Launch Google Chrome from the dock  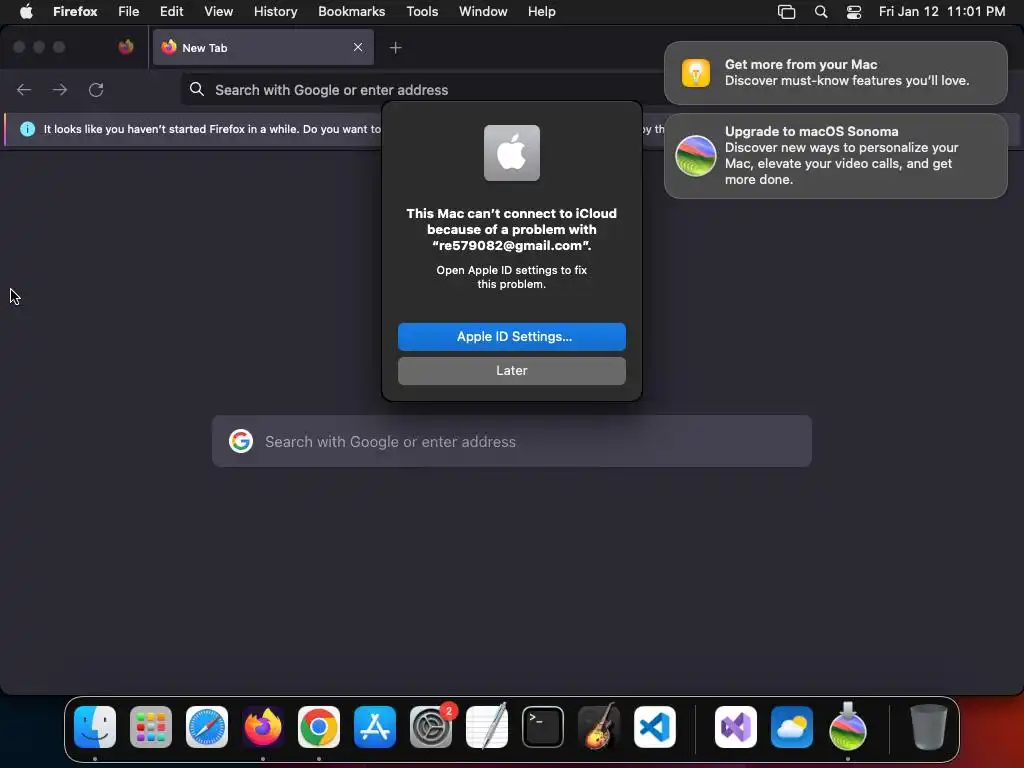pos(319,727)
